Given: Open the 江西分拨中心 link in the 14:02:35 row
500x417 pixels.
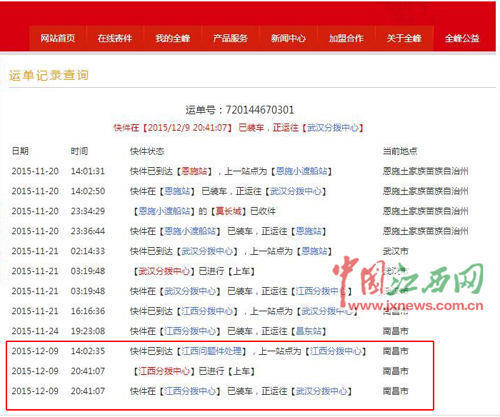Looking at the screenshot, I should click(336, 351).
